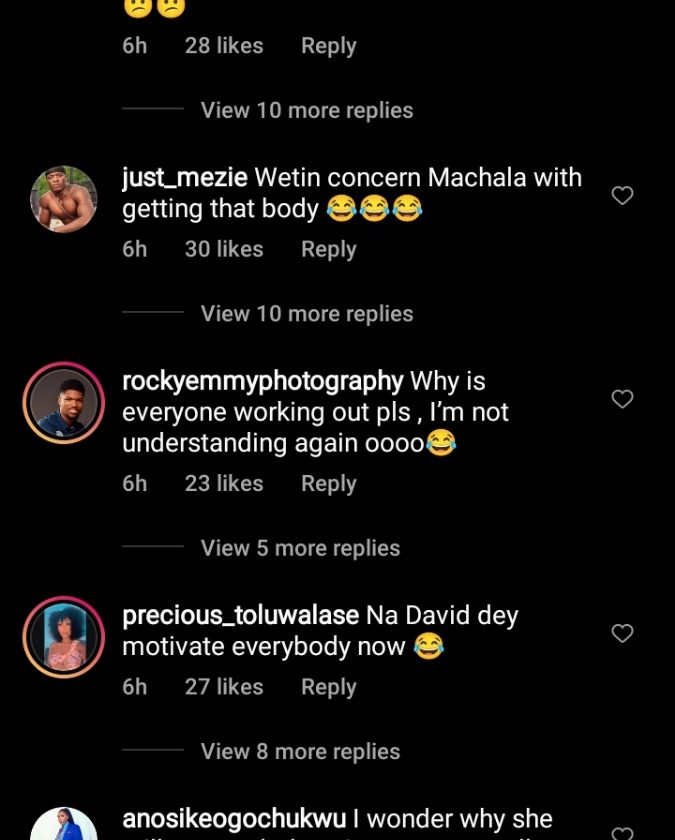The height and width of the screenshot is (840, 675).
Task: Show 8 more replies under precious_toluwalase
Action: pos(300,752)
